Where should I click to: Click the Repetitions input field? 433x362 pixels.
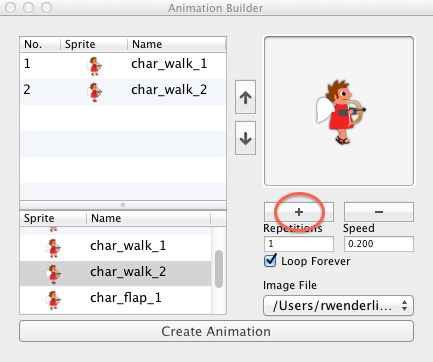[x=299, y=244]
